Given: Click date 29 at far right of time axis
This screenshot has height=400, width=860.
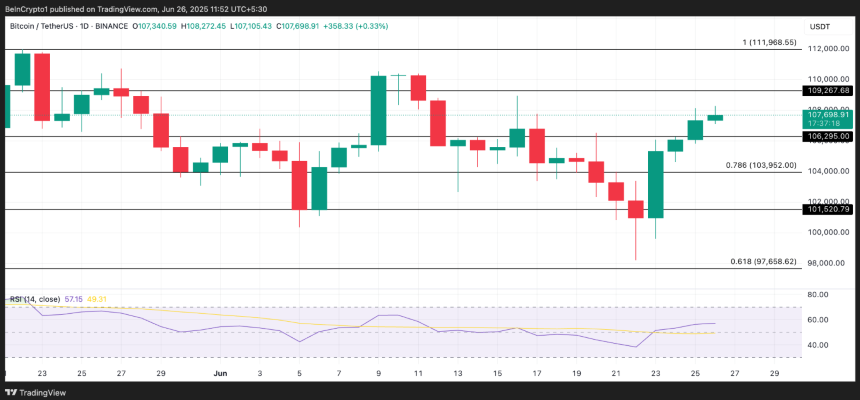Looking at the screenshot, I should [x=775, y=372].
